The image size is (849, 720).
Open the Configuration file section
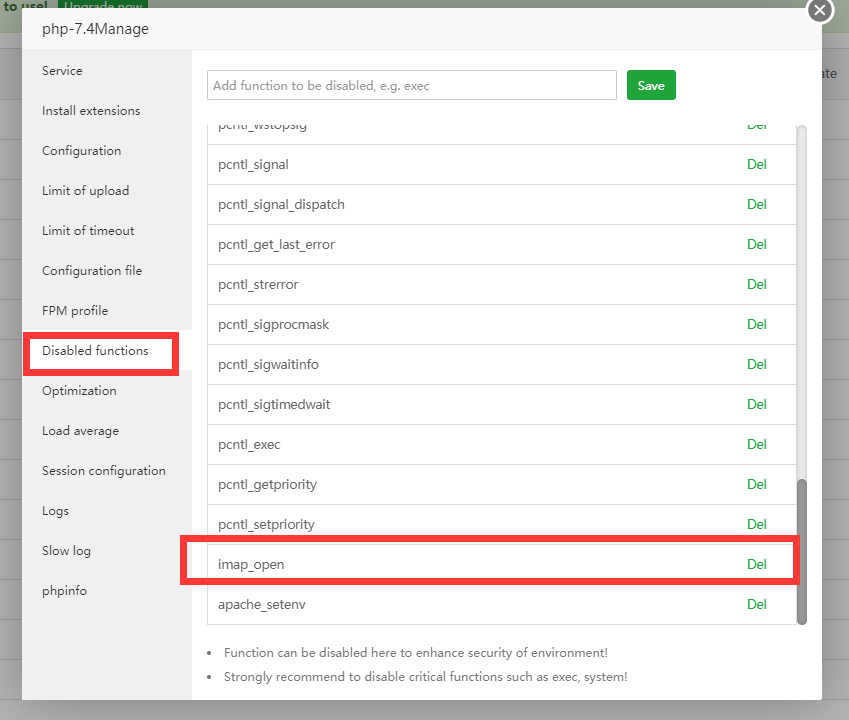(x=92, y=271)
